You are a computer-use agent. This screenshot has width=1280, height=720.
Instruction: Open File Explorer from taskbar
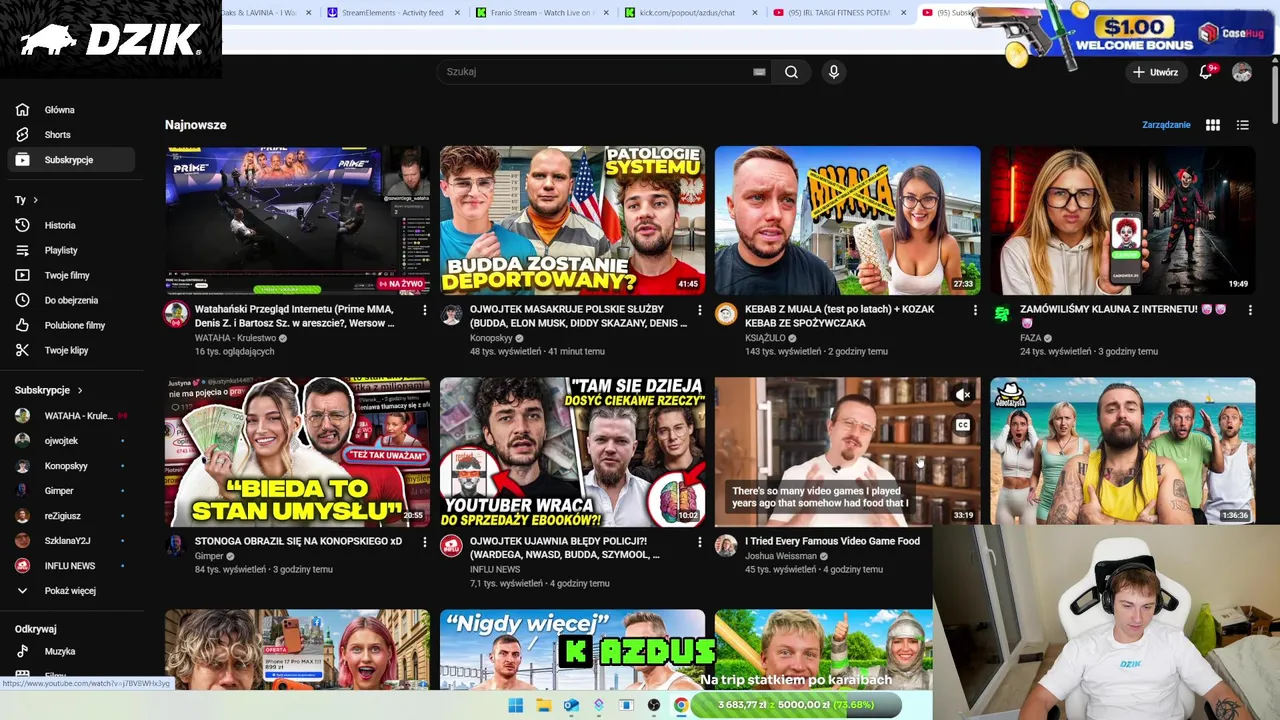(x=543, y=705)
